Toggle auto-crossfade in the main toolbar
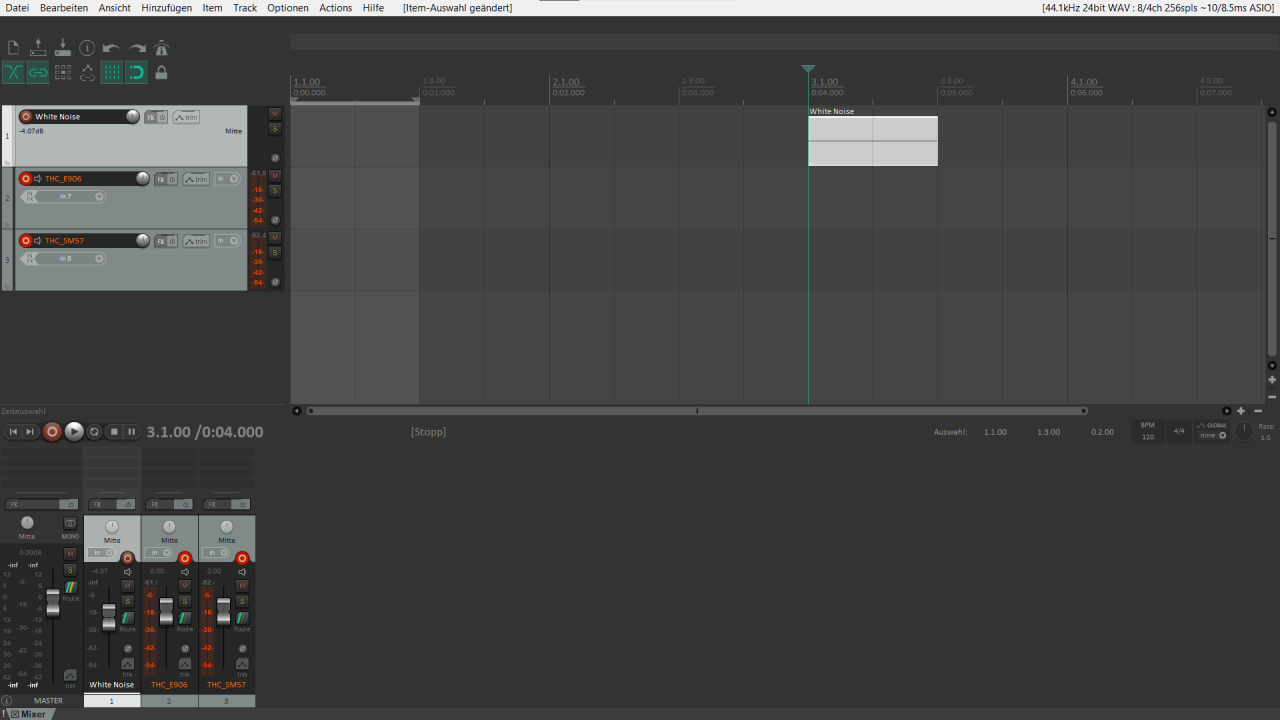The image size is (1280, 720). click(x=13, y=72)
